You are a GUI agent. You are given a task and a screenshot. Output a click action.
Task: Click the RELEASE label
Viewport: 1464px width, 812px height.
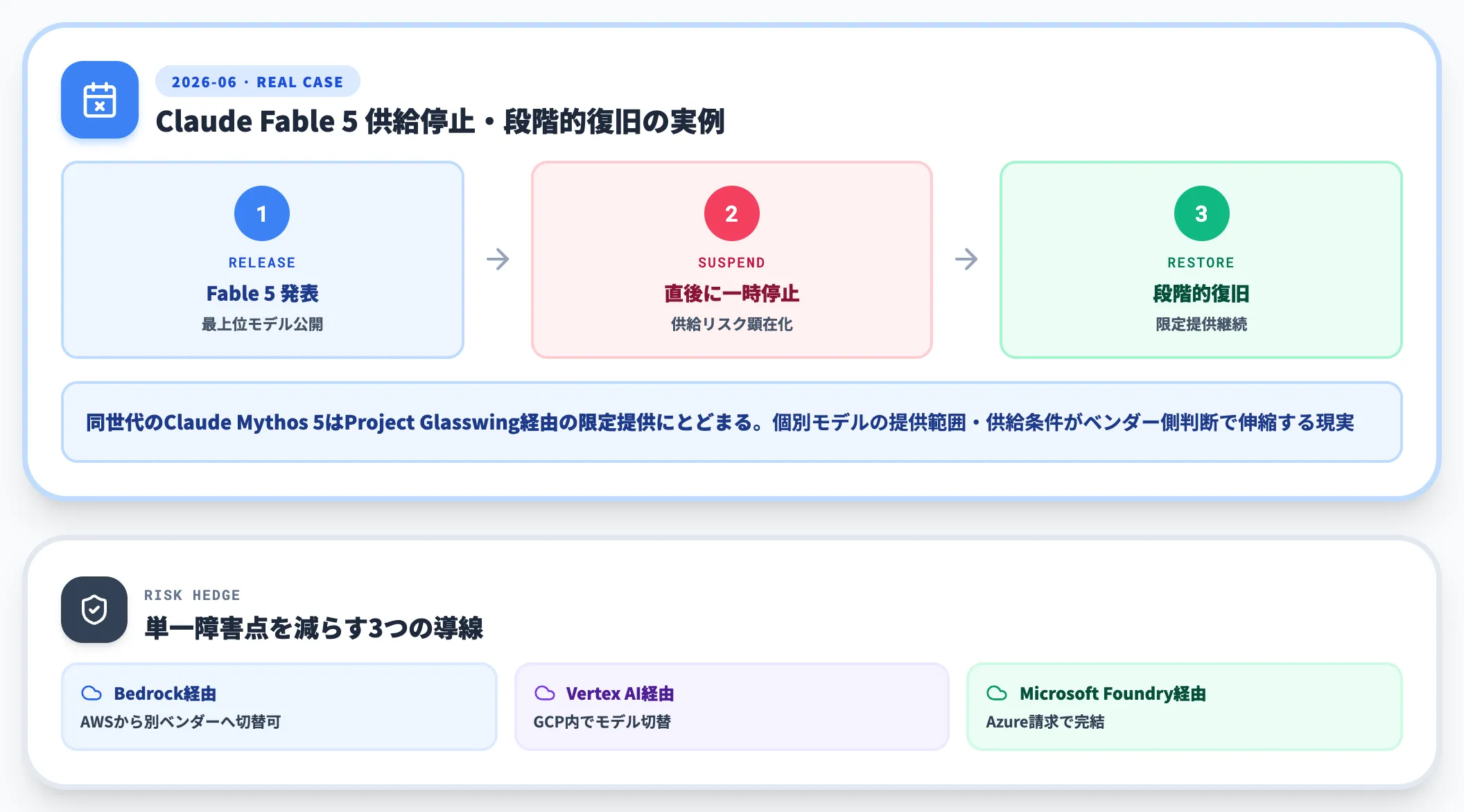pos(262,263)
